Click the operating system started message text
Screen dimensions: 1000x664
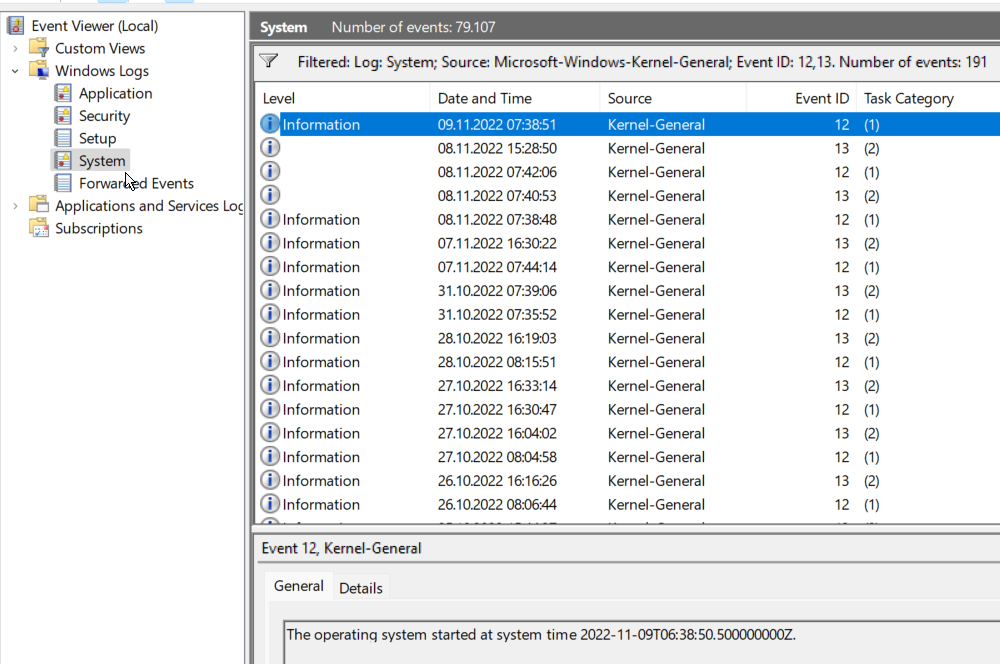541,635
